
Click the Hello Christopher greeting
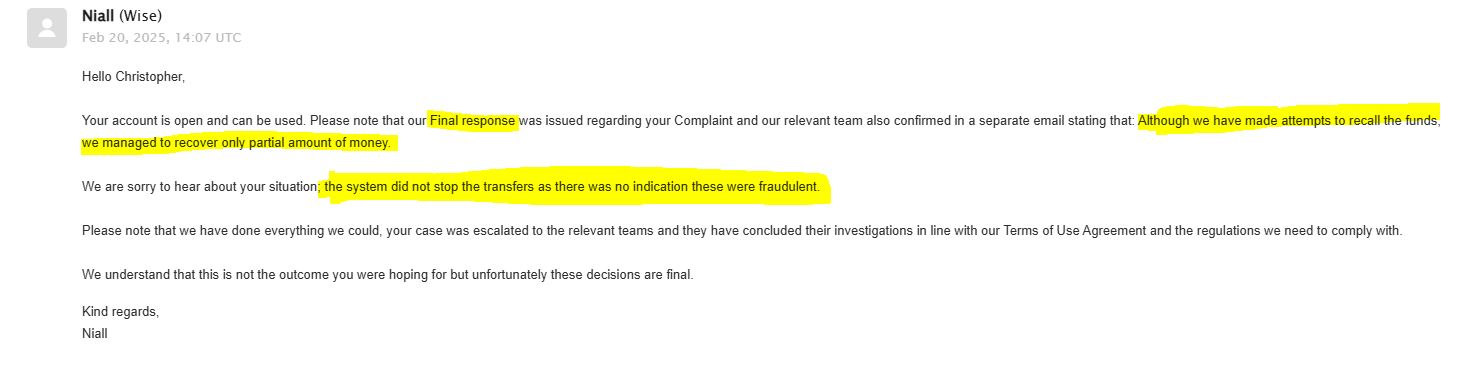tap(133, 77)
